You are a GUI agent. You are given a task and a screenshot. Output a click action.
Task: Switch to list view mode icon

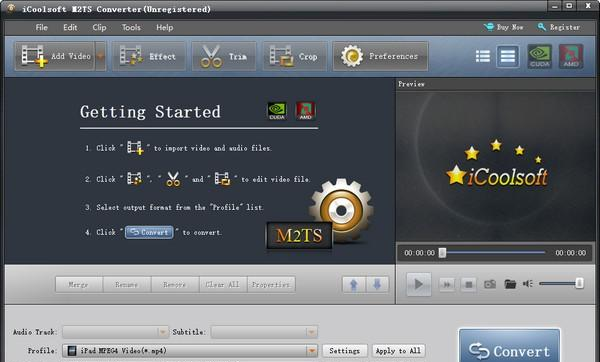coord(483,56)
